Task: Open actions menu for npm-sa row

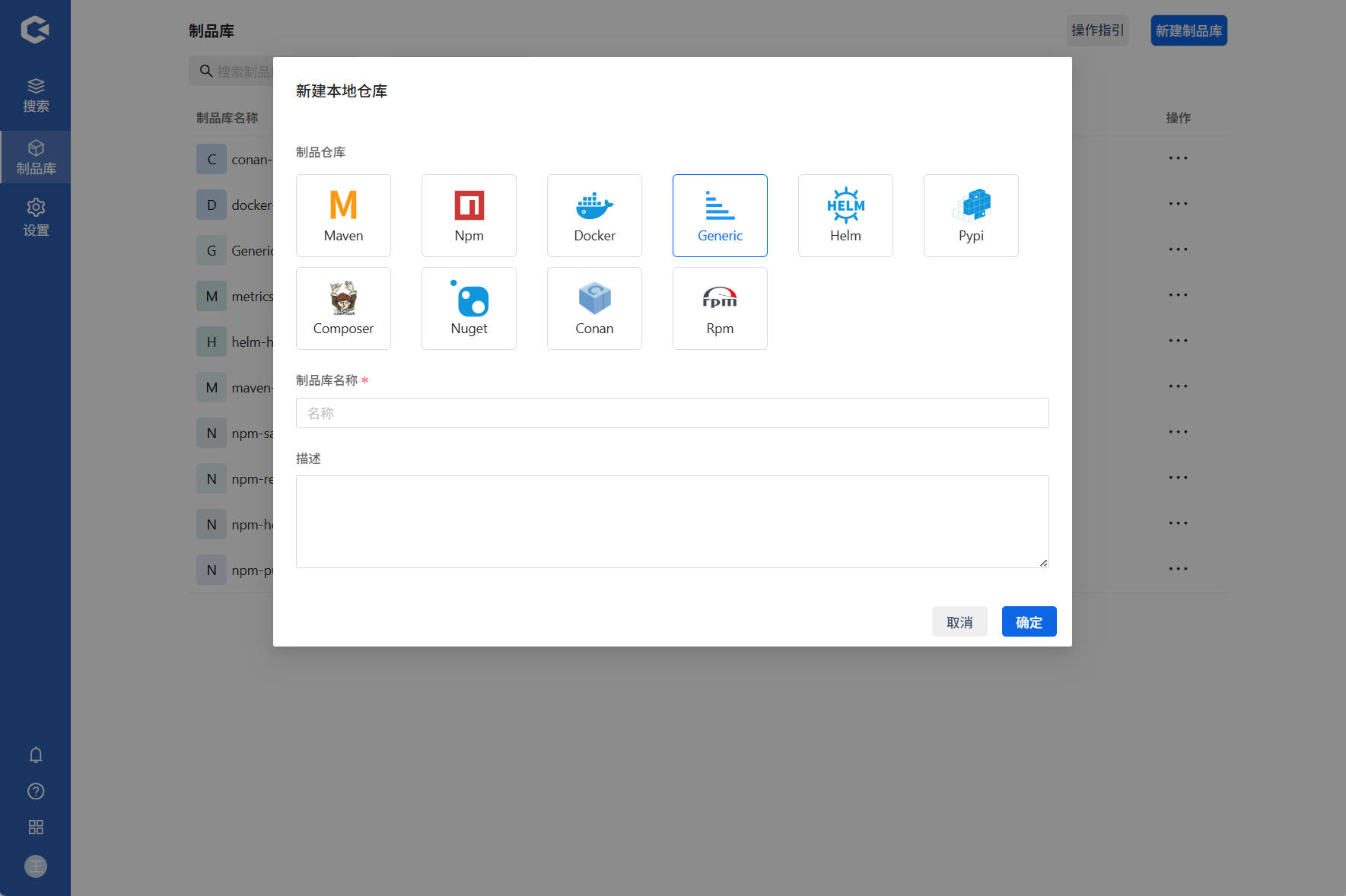Action: (x=1178, y=432)
